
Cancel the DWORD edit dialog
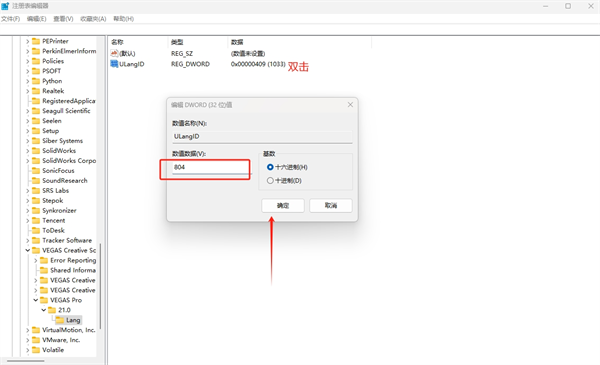[331, 205]
